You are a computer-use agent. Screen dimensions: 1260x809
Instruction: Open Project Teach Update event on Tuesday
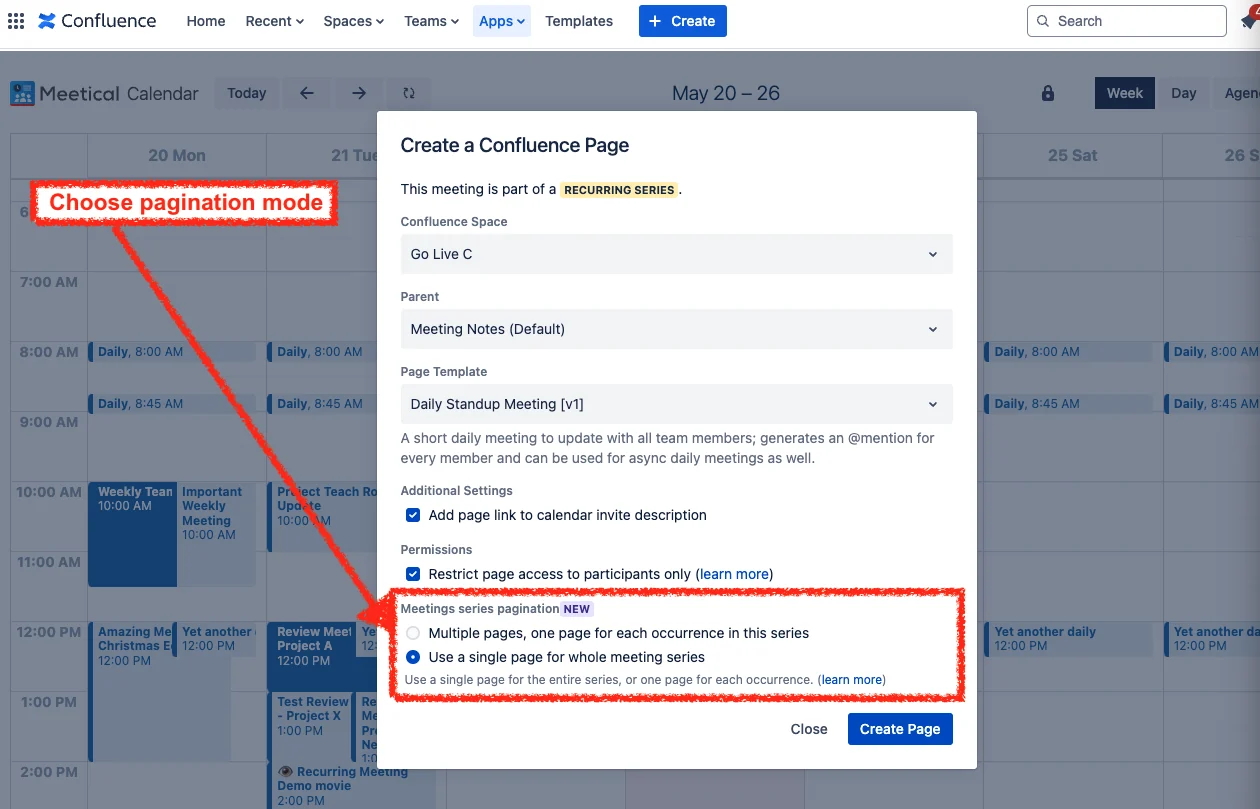pos(322,517)
